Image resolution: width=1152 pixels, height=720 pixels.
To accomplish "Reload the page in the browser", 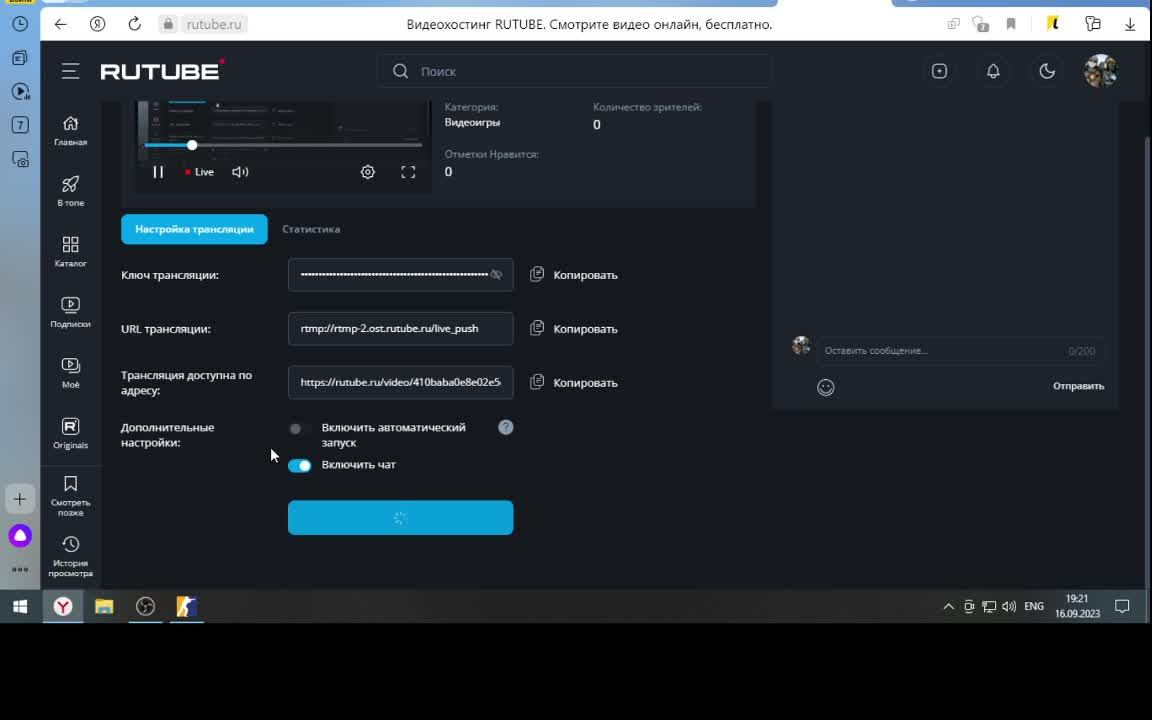I will (x=134, y=24).
